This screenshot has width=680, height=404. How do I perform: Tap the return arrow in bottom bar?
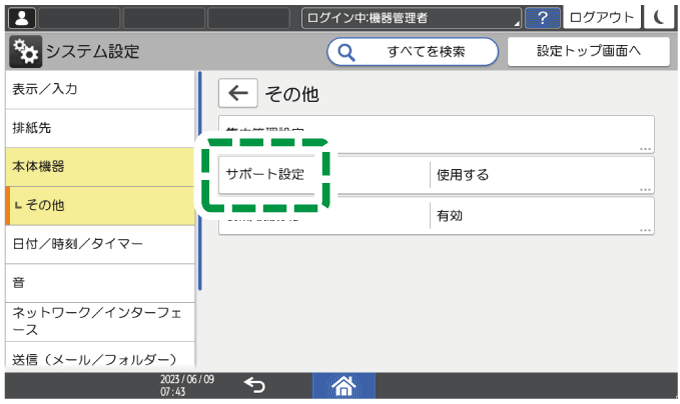click(x=254, y=385)
